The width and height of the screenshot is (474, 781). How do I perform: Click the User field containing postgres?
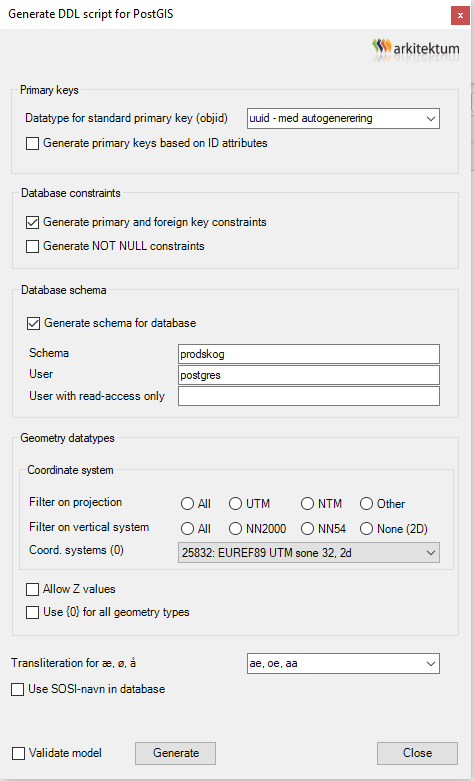coord(309,375)
